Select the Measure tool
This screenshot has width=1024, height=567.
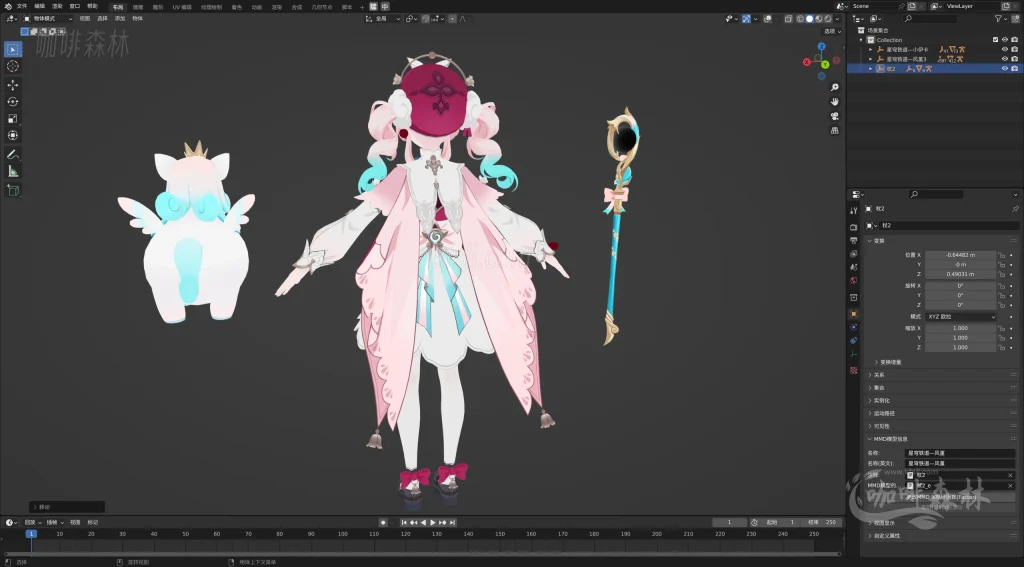pyautogui.click(x=12, y=171)
